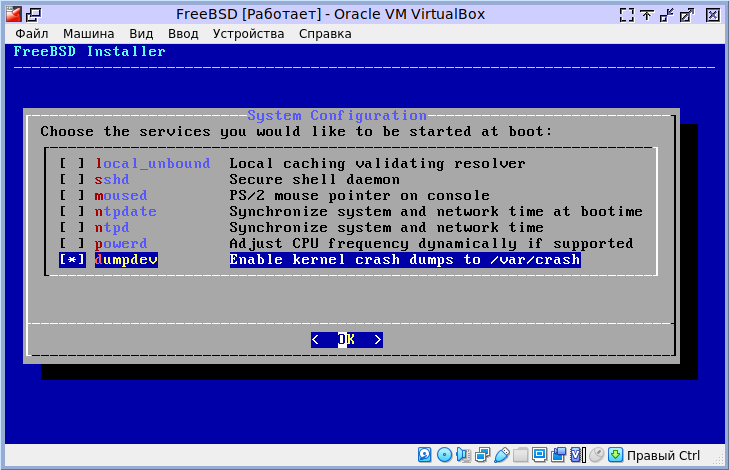Select the ntpd service name
Viewport: 729px width, 470px height.
click(x=112, y=227)
